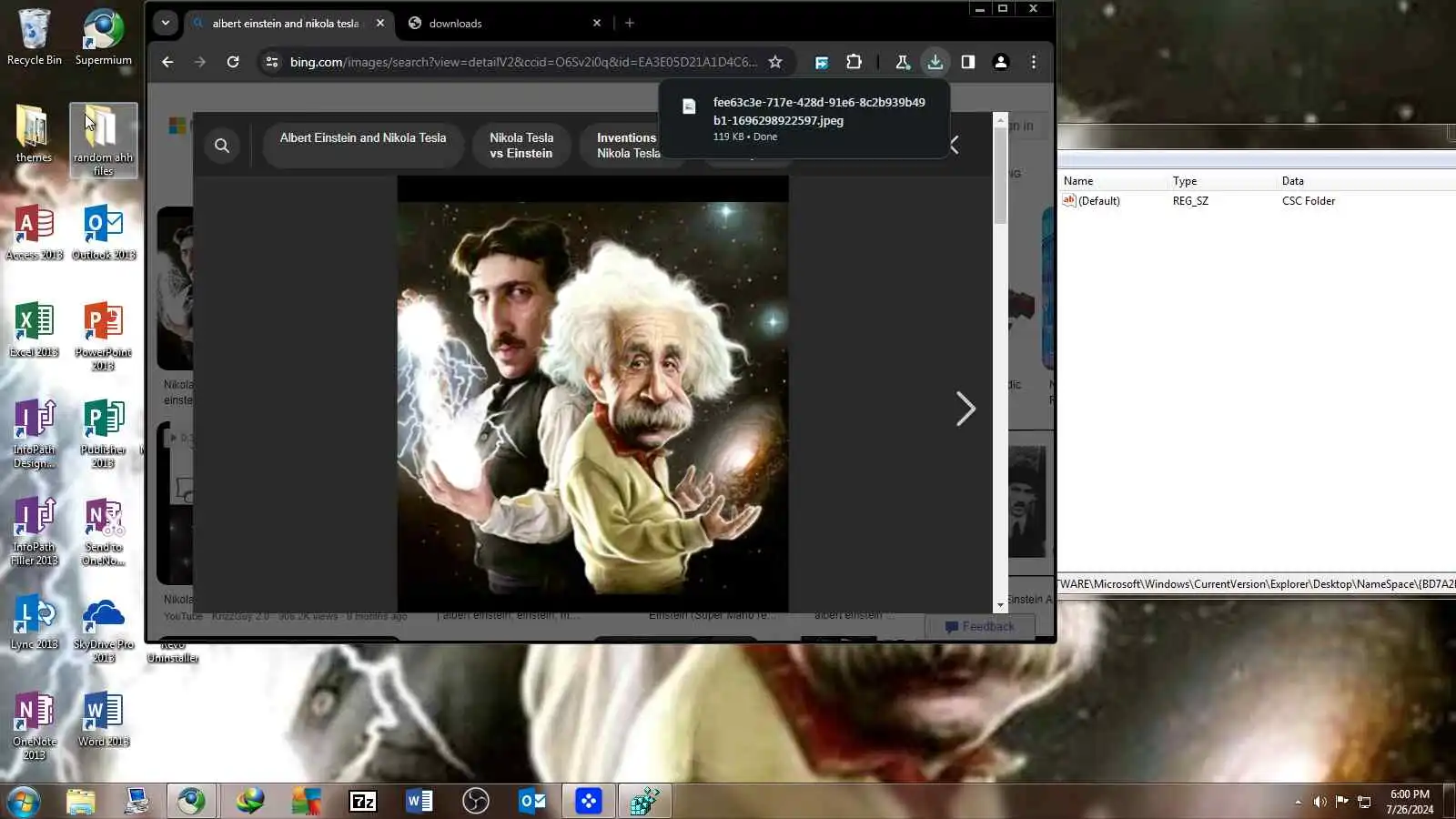The image size is (1456, 819).
Task: Select the OneNote 2013 desktop shortcut
Action: 35,726
